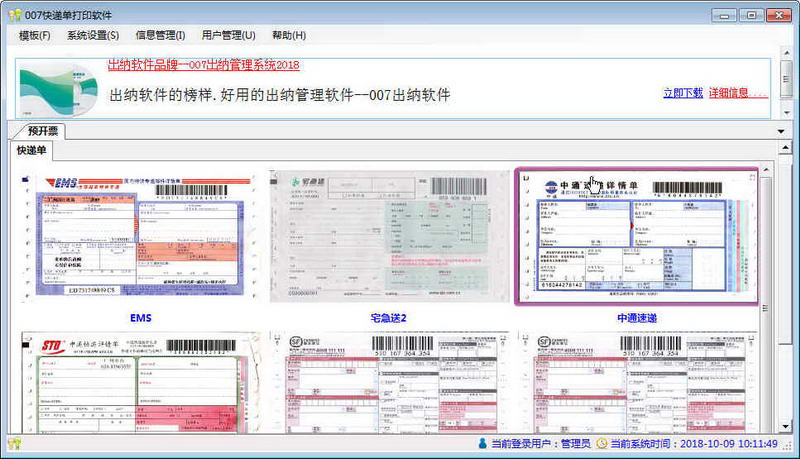The width and height of the screenshot is (800, 459).
Task: Open the 详细信息 link
Action: [738, 93]
